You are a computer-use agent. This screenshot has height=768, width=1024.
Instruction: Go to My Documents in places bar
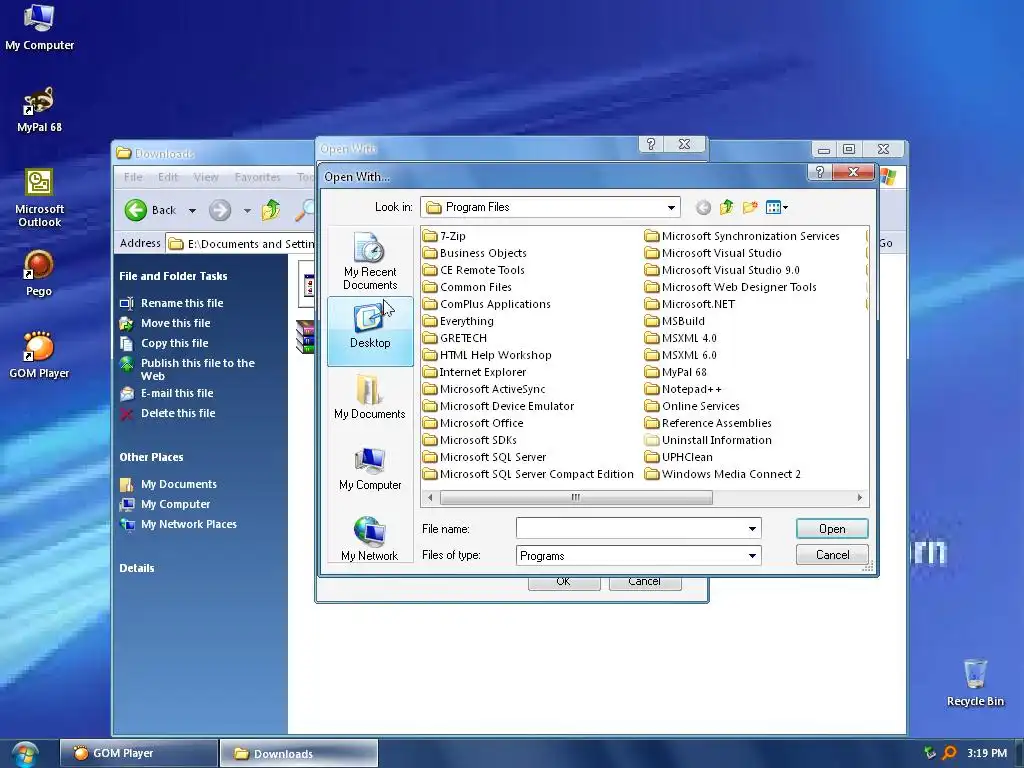[370, 396]
